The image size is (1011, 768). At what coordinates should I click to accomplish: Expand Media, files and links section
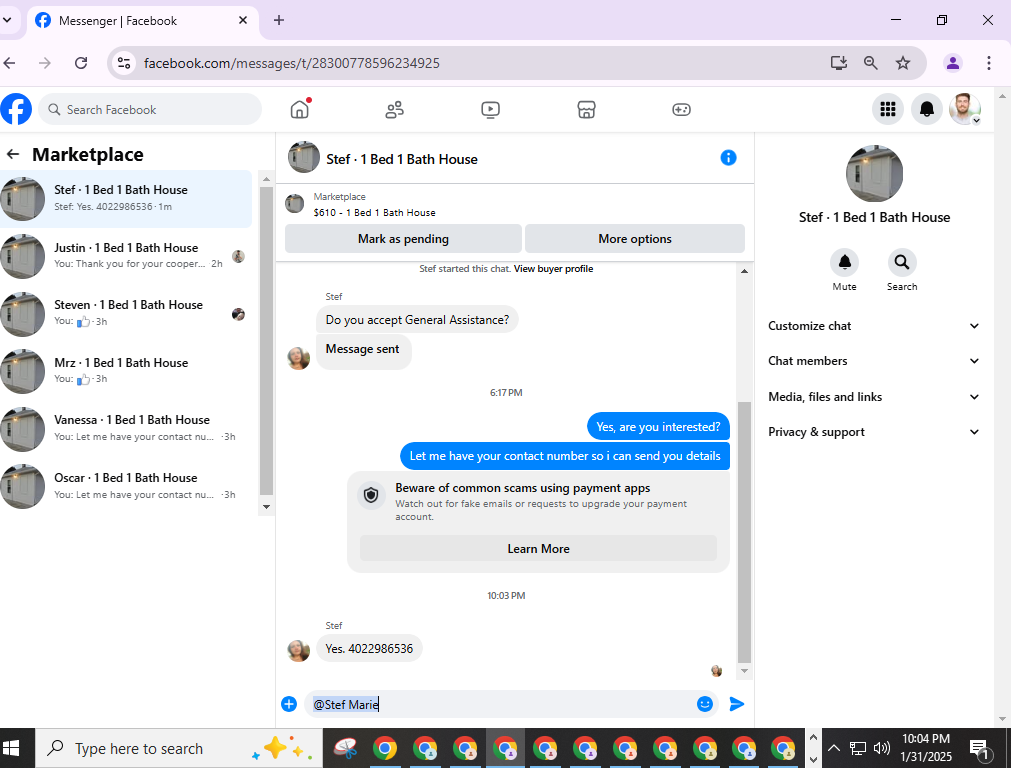tap(874, 397)
